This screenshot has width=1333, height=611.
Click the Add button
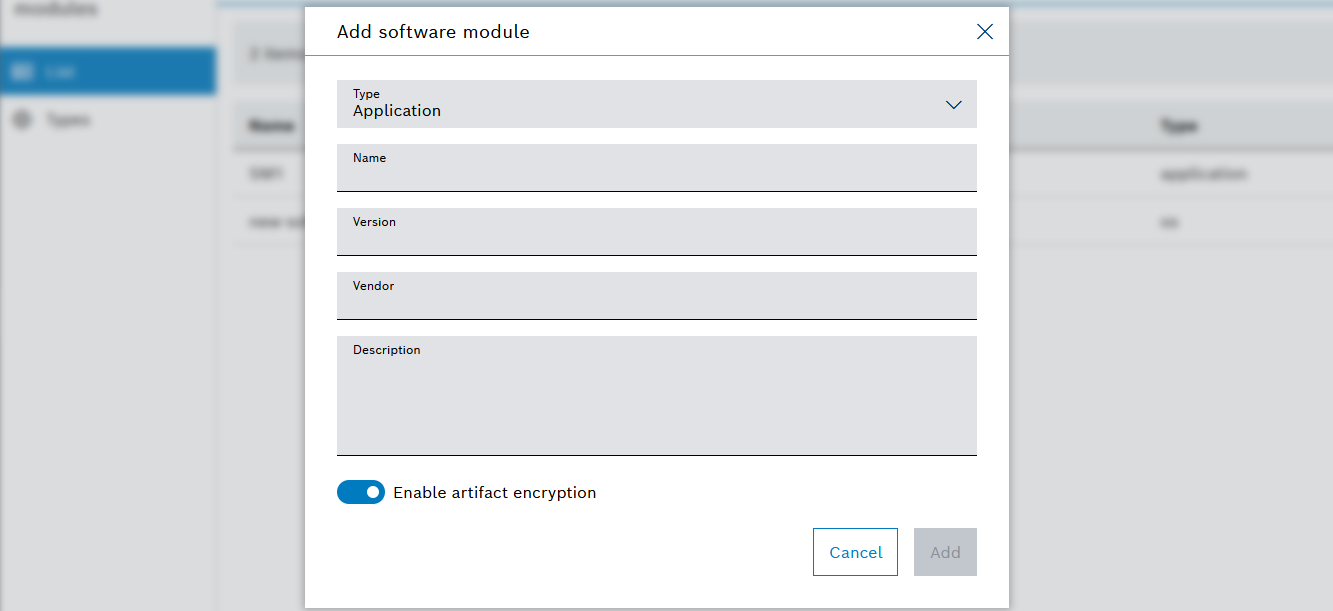(944, 552)
